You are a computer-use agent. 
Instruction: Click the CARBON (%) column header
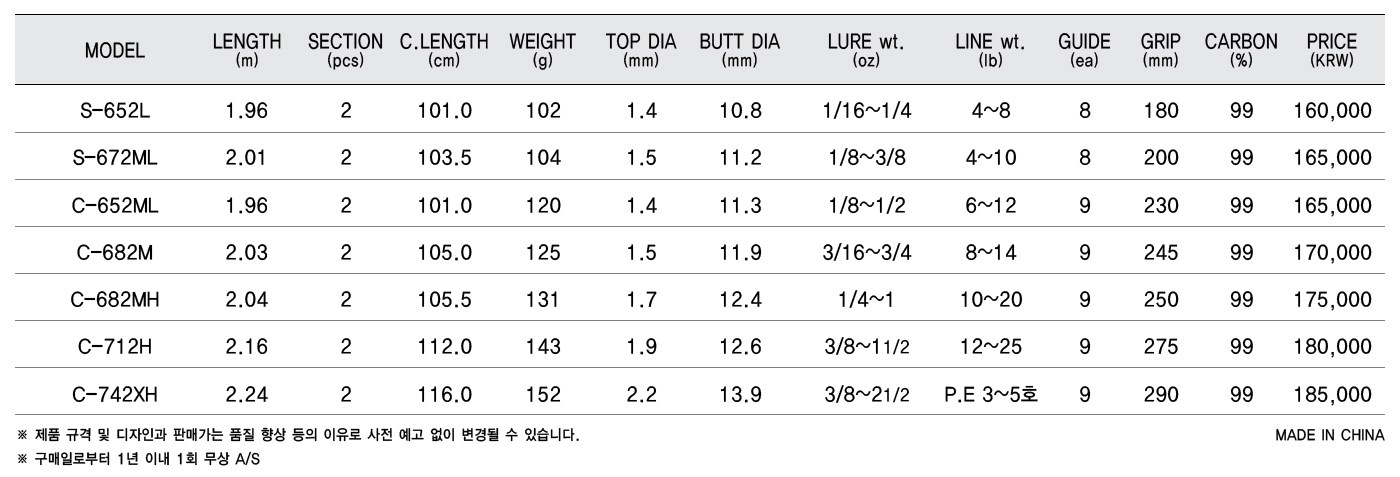tap(1241, 50)
